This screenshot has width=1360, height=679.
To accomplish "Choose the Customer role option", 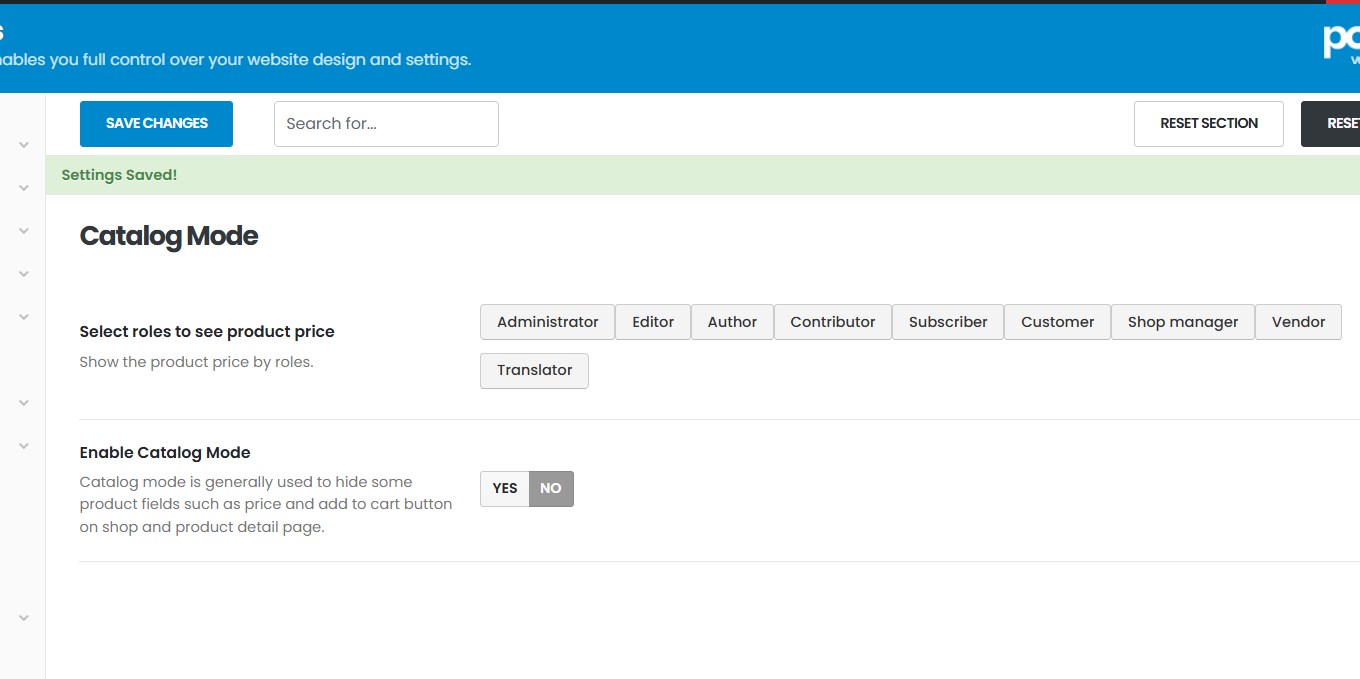I will [x=1057, y=322].
